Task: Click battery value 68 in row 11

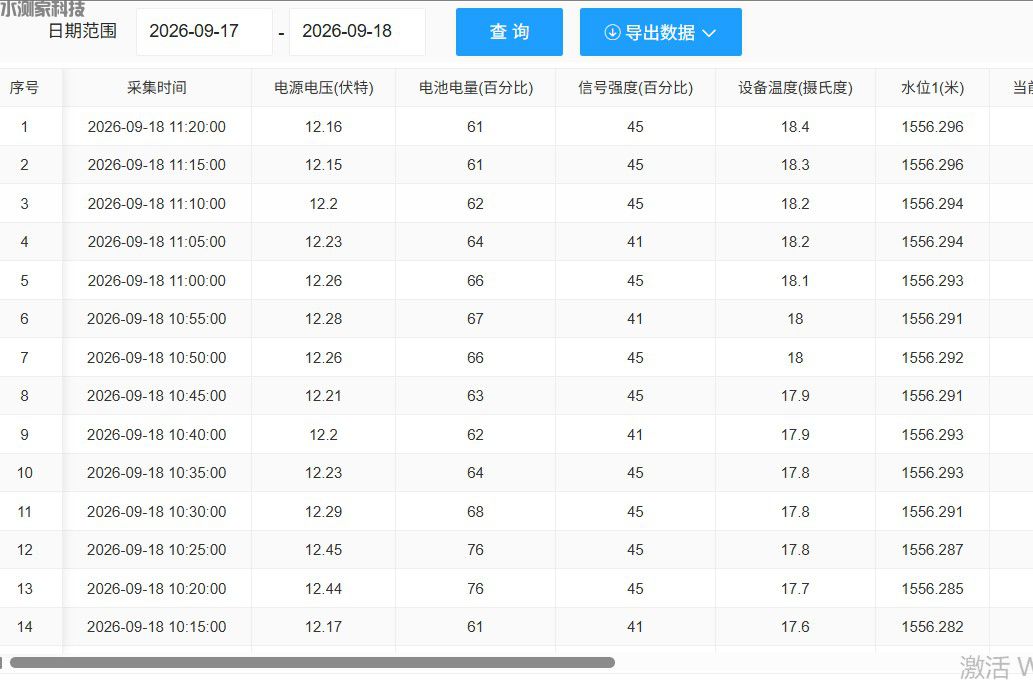Action: pos(476,512)
